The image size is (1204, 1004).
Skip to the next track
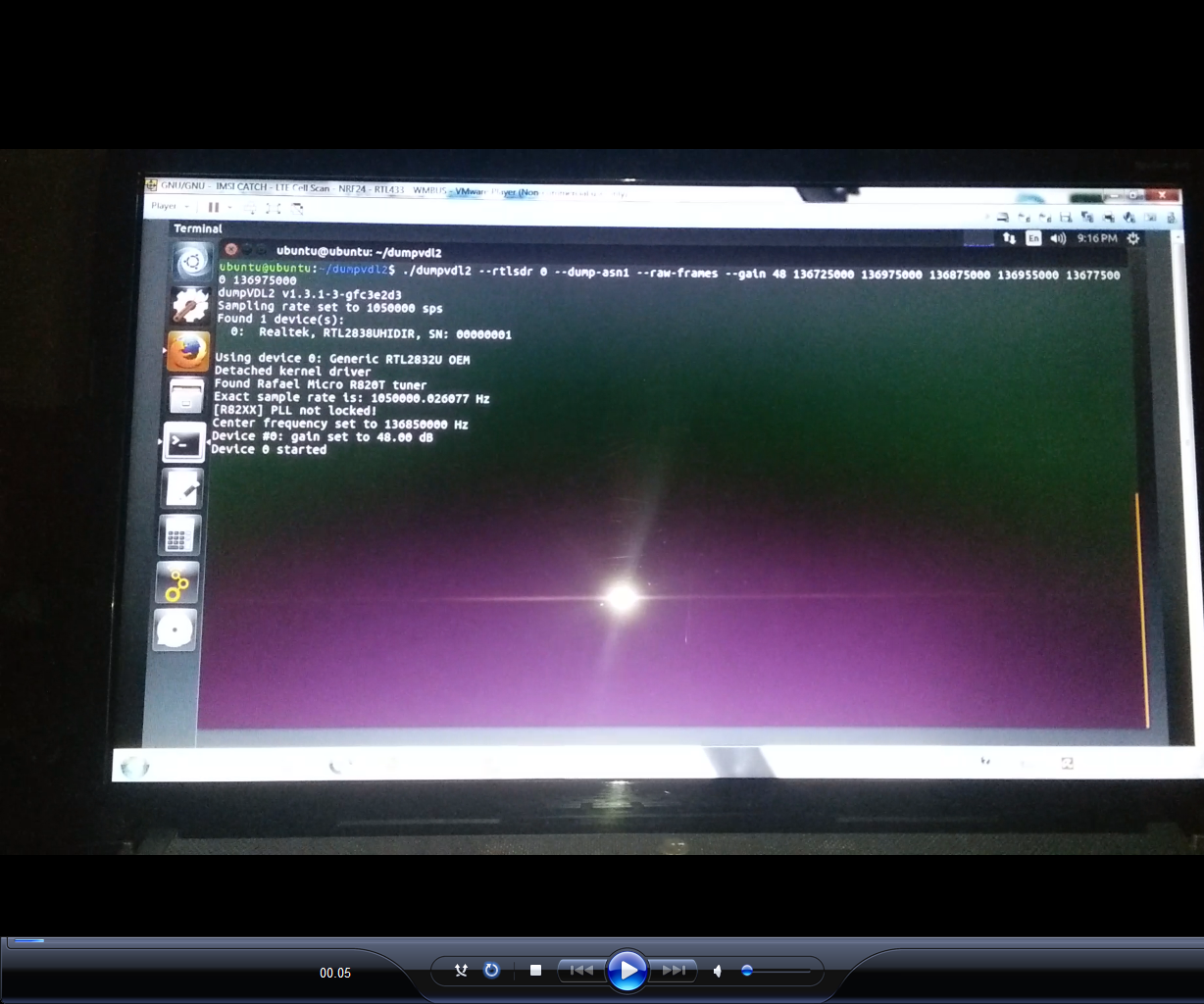click(x=674, y=971)
